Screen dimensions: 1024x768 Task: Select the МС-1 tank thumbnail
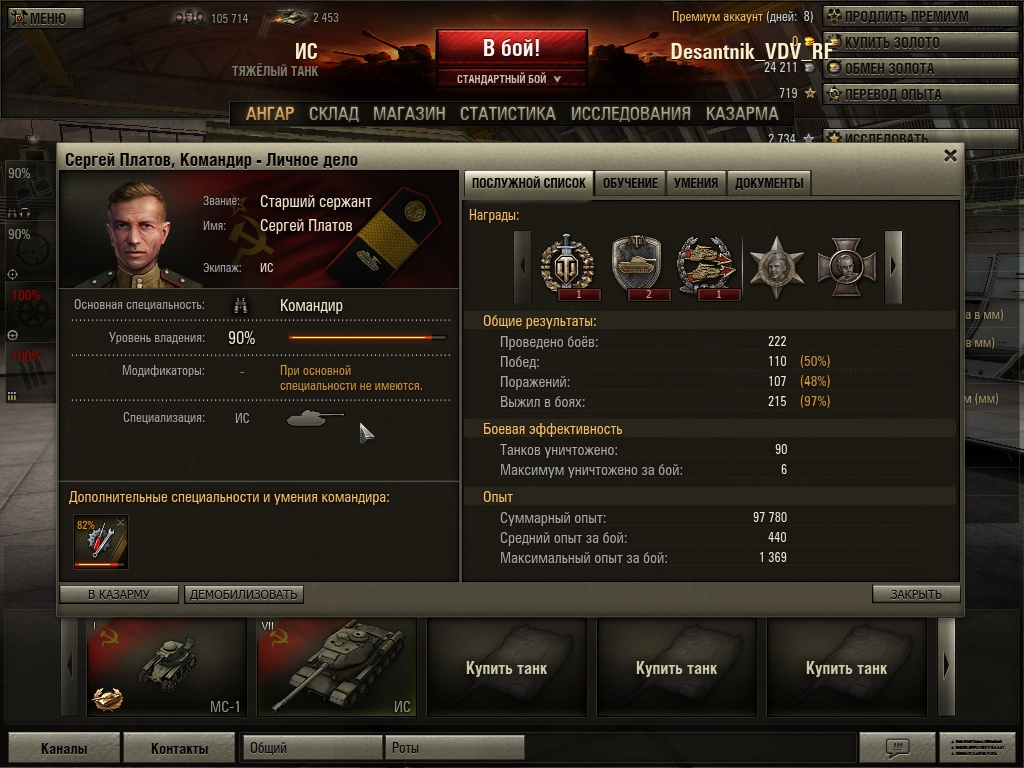pyautogui.click(x=167, y=667)
